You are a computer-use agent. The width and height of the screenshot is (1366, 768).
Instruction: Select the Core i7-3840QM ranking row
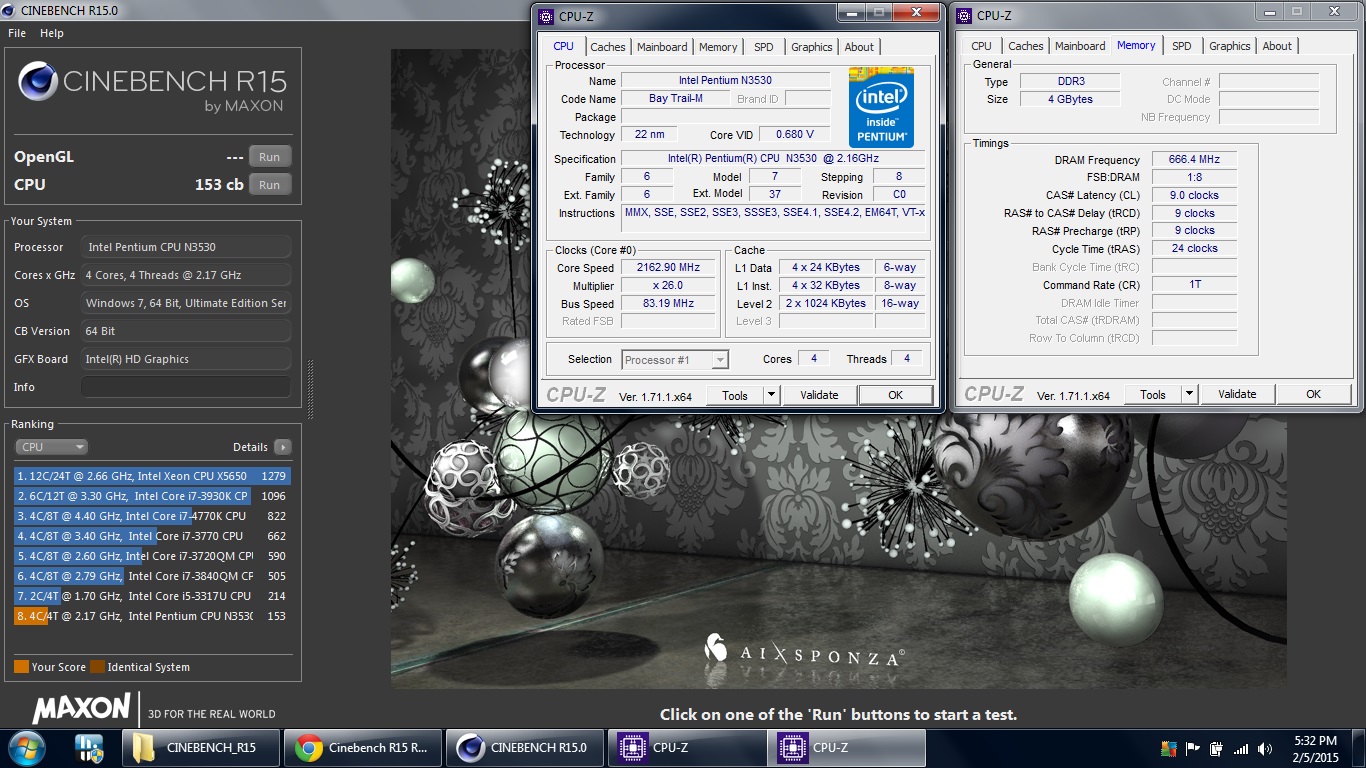tap(152, 576)
